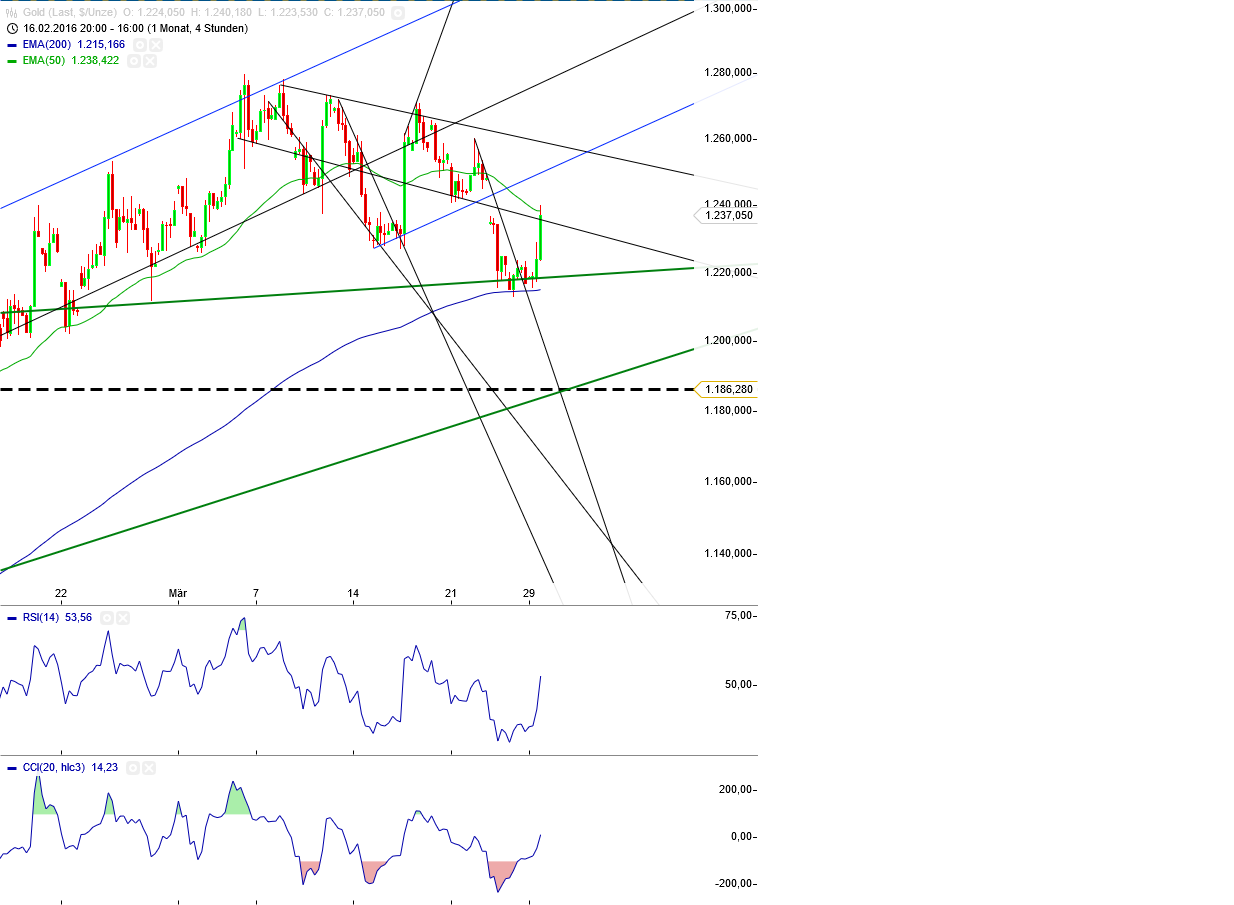Toggle RSI line visibility via its blue legend marker
Image resolution: width=1234 pixels, height=905 pixels.
click(12, 618)
